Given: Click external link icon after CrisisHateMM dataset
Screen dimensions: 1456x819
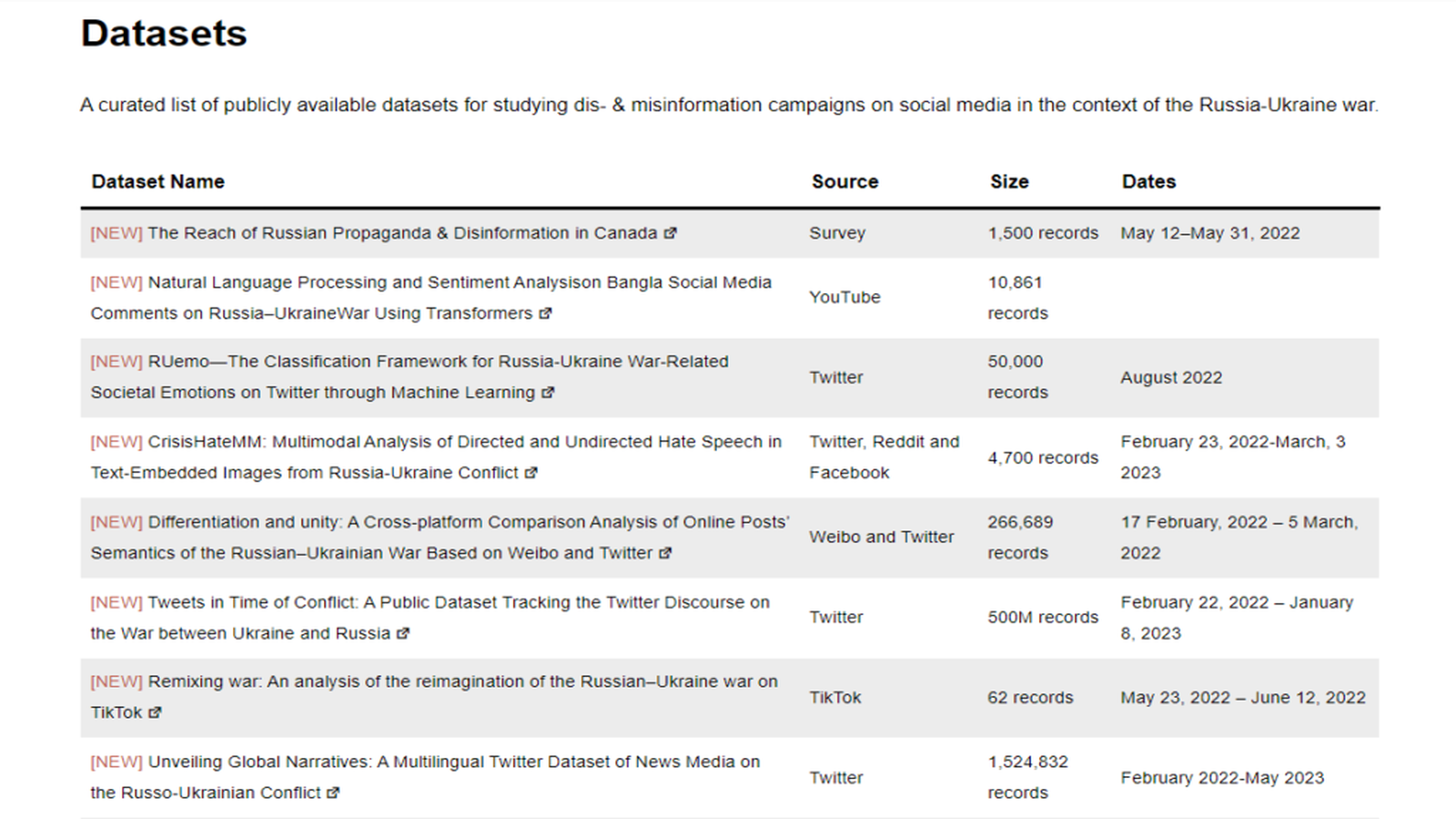Looking at the screenshot, I should click(x=531, y=473).
